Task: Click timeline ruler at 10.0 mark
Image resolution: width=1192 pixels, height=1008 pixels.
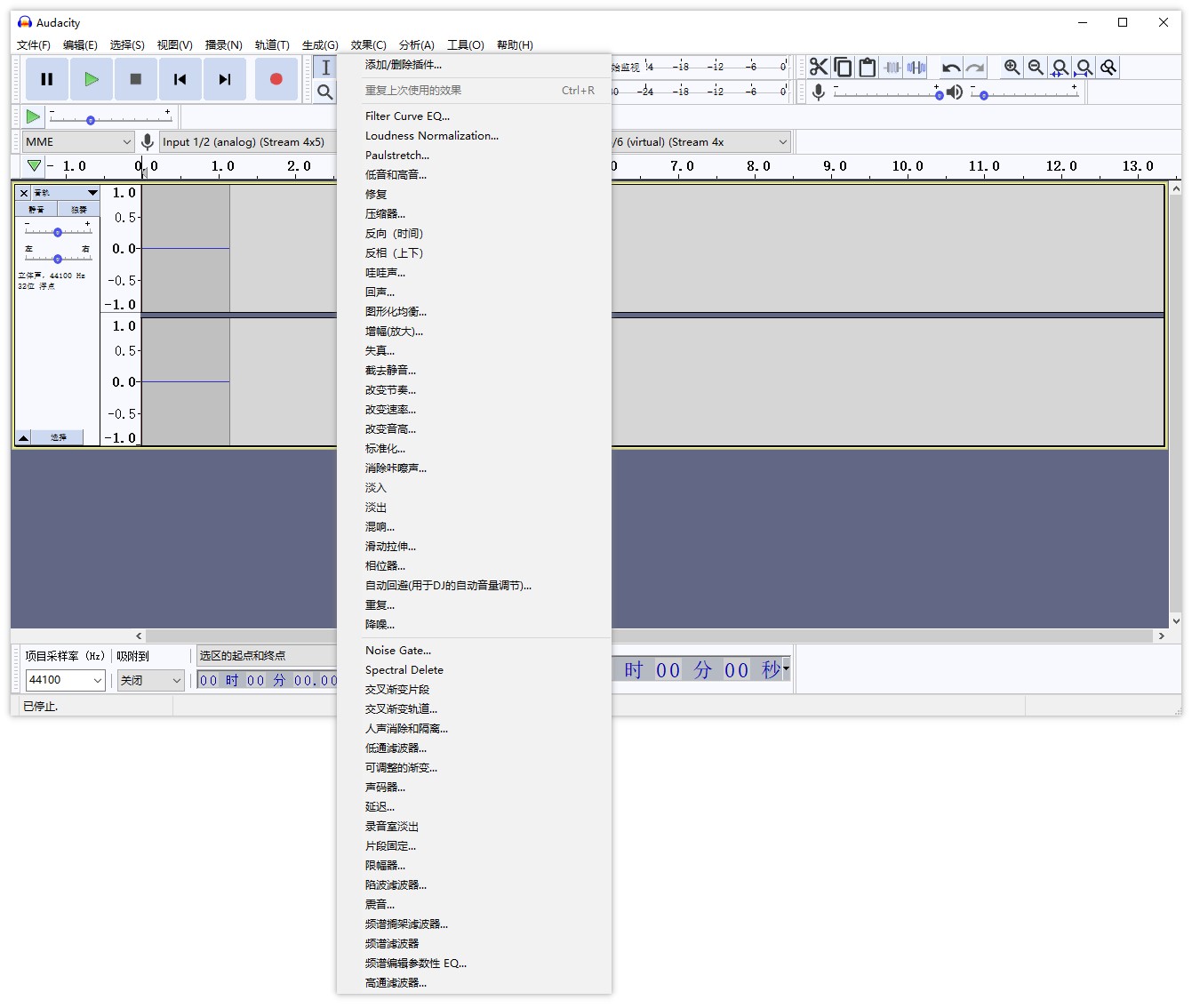Action: click(908, 166)
